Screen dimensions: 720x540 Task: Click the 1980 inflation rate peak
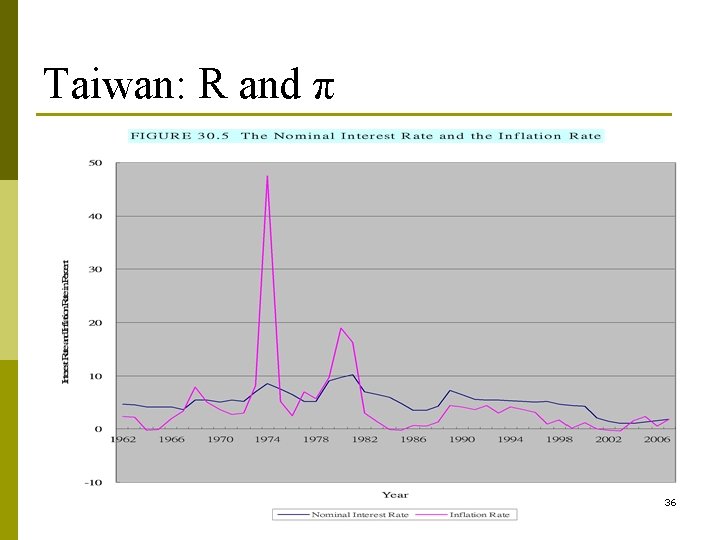(x=341, y=328)
